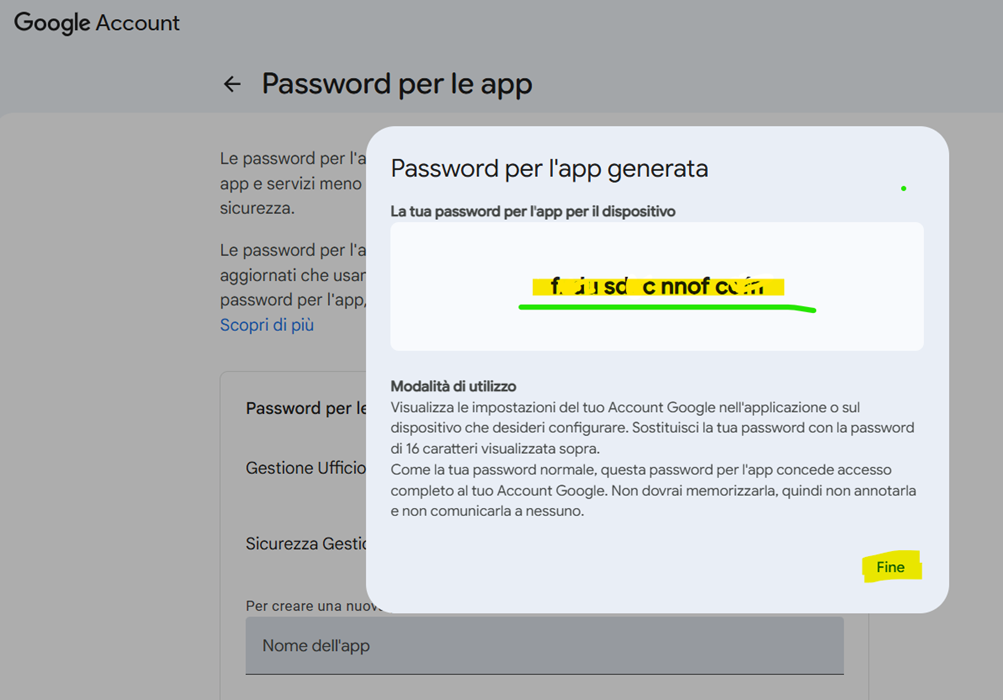Click the 16 caratteri instruction paragraph
The width and height of the screenshot is (1003, 700).
point(652,428)
